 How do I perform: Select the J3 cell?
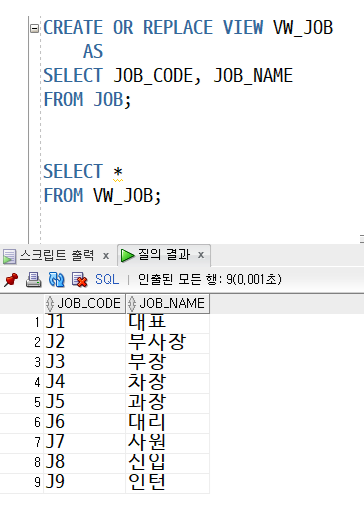tap(84, 363)
